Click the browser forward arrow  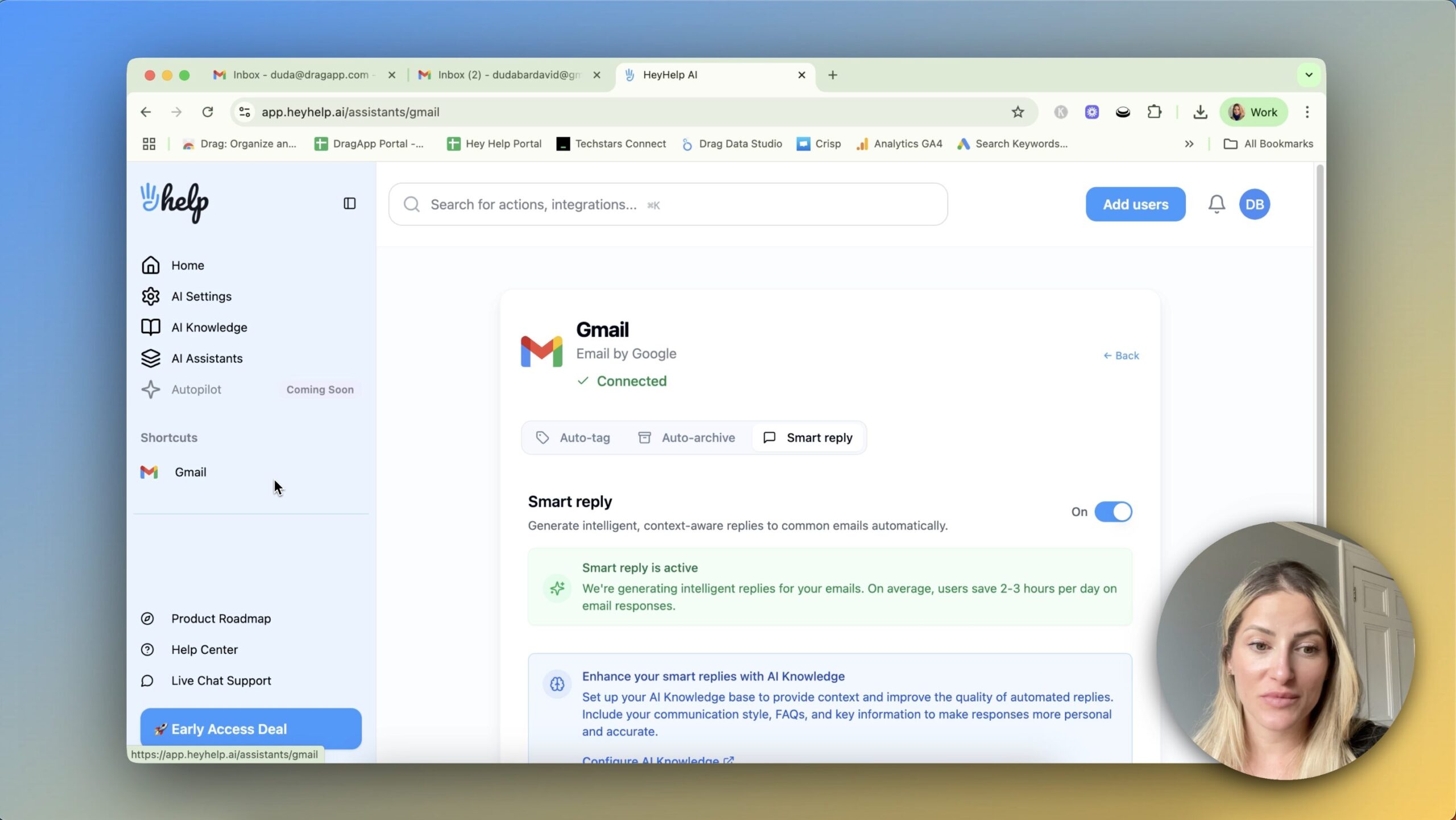point(177,112)
